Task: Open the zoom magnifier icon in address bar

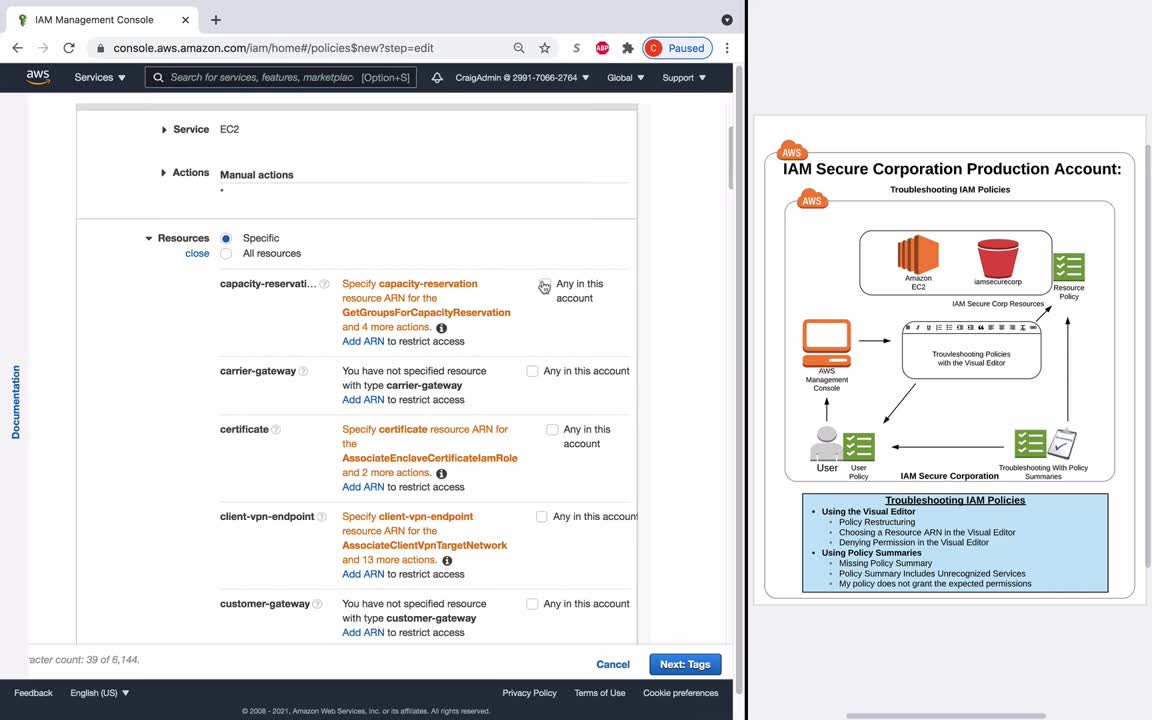Action: [x=519, y=48]
